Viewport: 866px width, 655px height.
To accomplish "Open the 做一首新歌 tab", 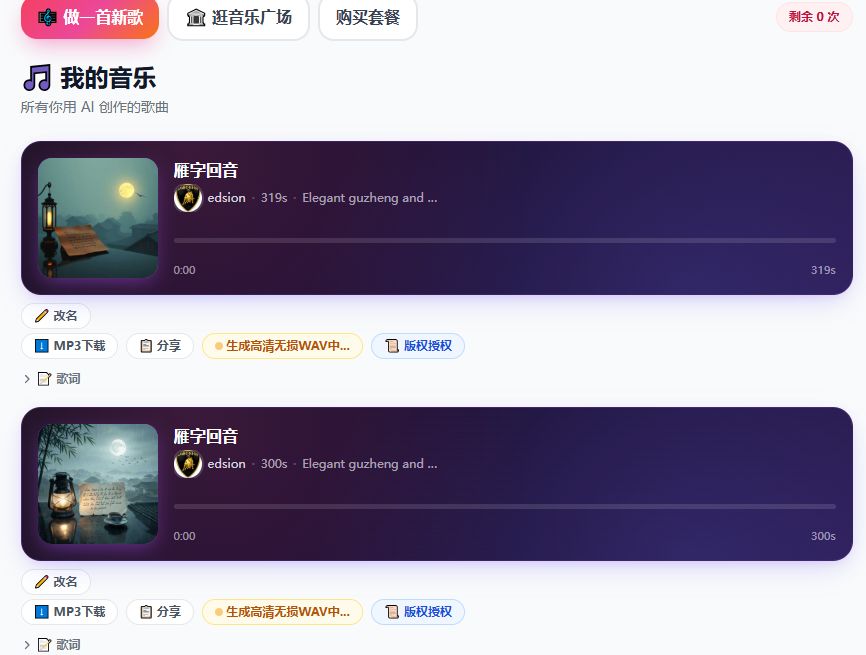I will 90,18.
